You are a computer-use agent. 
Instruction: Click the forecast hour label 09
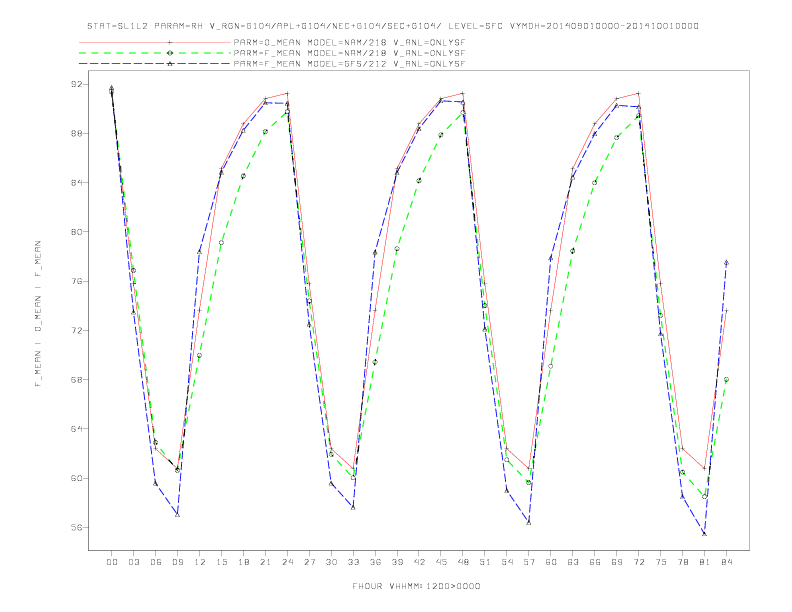pos(178,562)
